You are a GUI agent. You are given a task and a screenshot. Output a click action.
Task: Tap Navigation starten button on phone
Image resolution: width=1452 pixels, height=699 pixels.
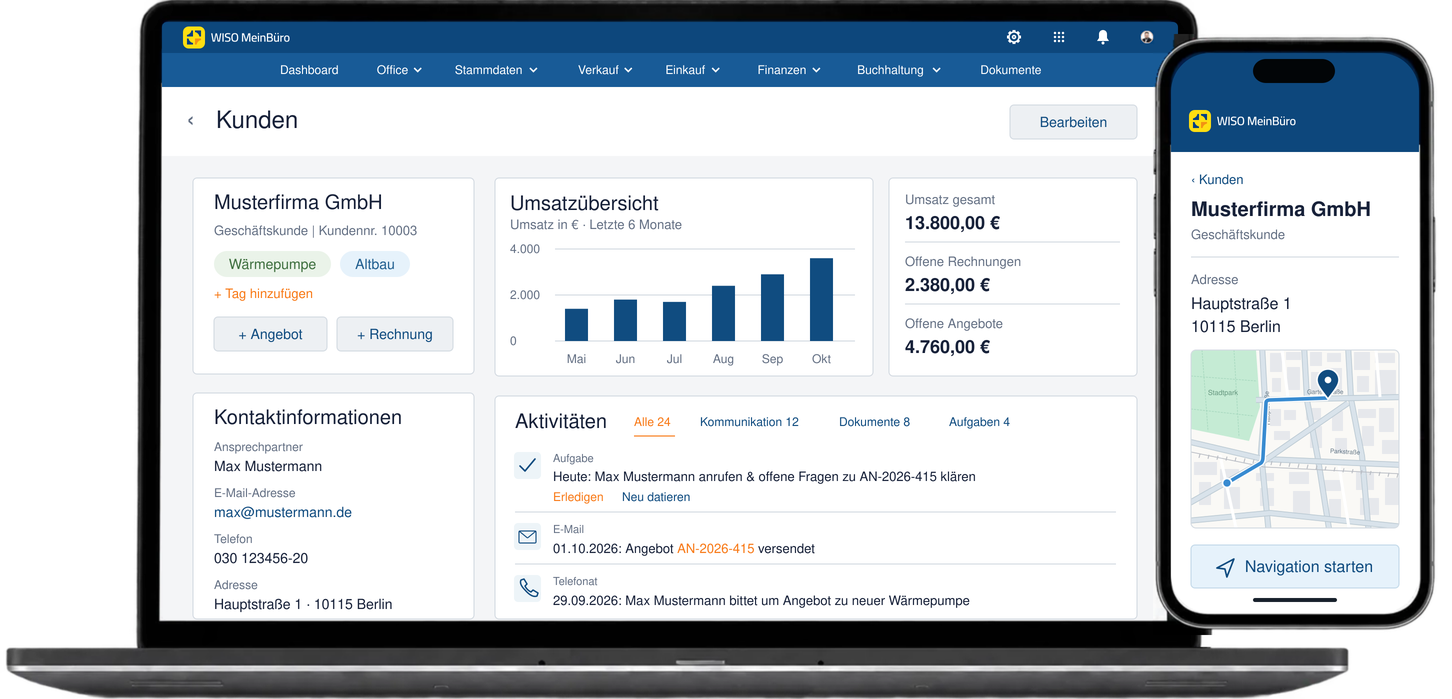[x=1294, y=567]
